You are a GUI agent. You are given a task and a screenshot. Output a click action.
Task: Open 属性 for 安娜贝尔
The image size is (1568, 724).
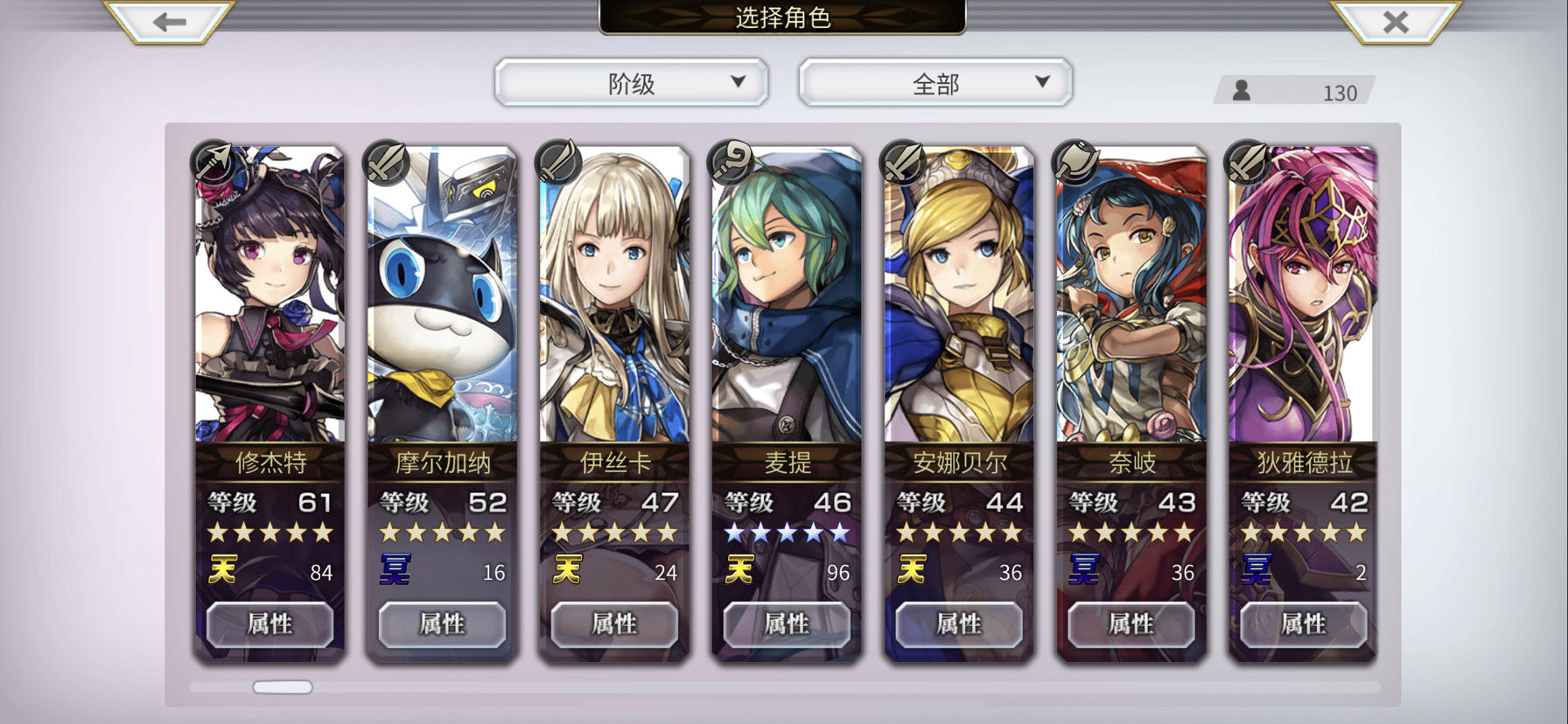(959, 624)
